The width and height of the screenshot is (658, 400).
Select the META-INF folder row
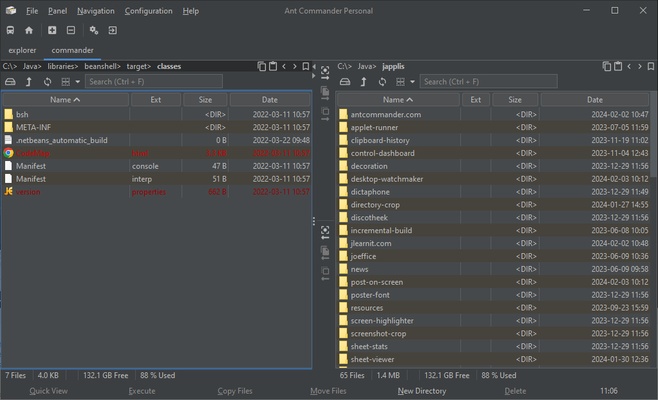click(157, 127)
